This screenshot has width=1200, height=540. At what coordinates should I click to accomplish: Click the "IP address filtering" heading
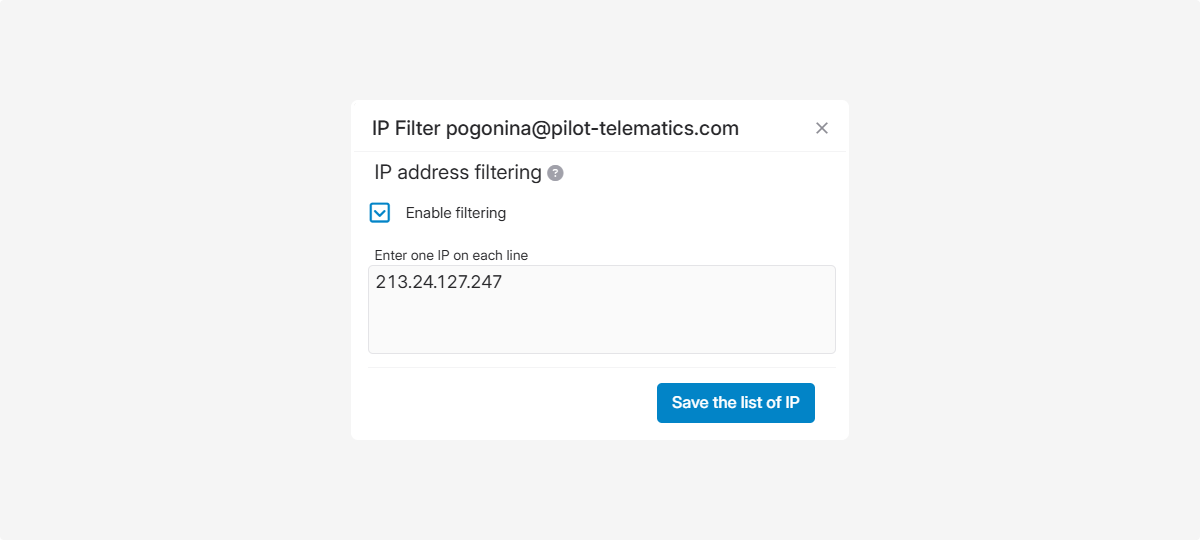coord(458,172)
